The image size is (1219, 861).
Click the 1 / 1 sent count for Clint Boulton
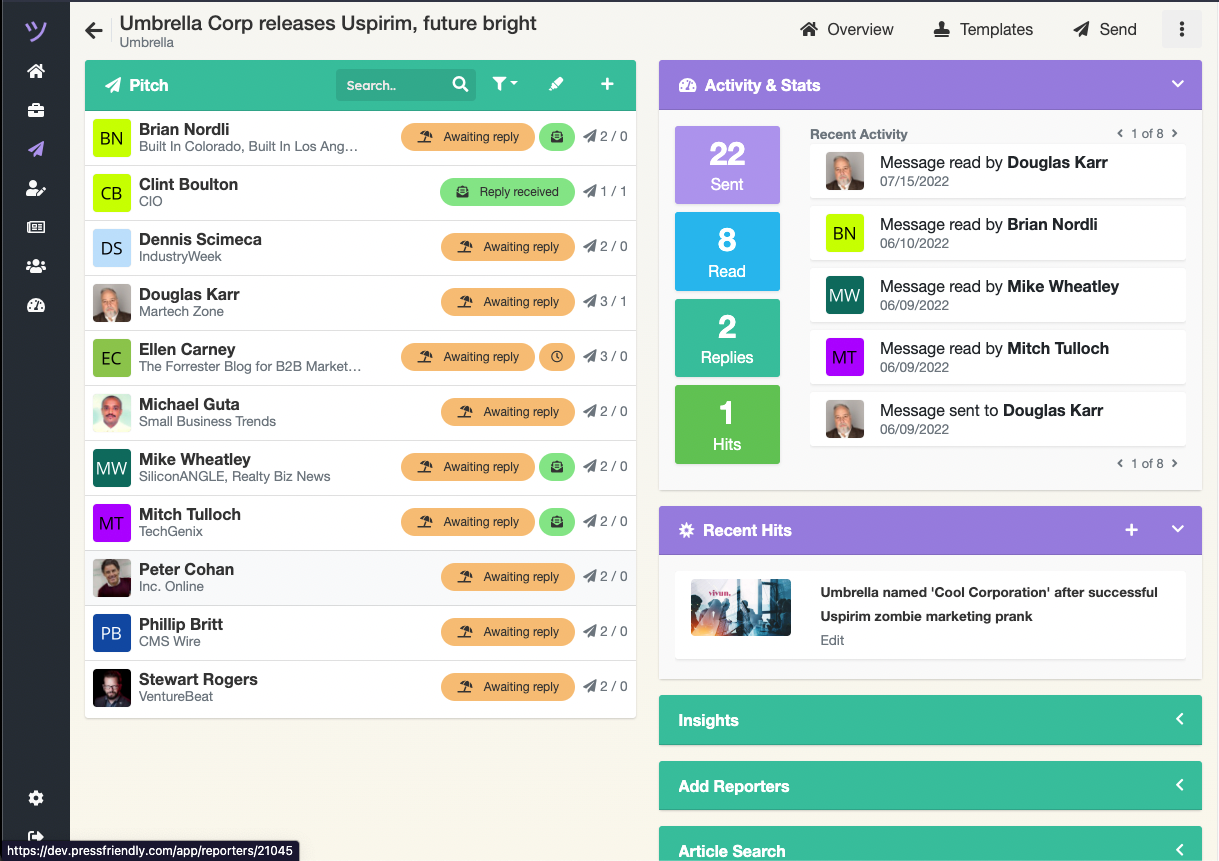pyautogui.click(x=606, y=192)
